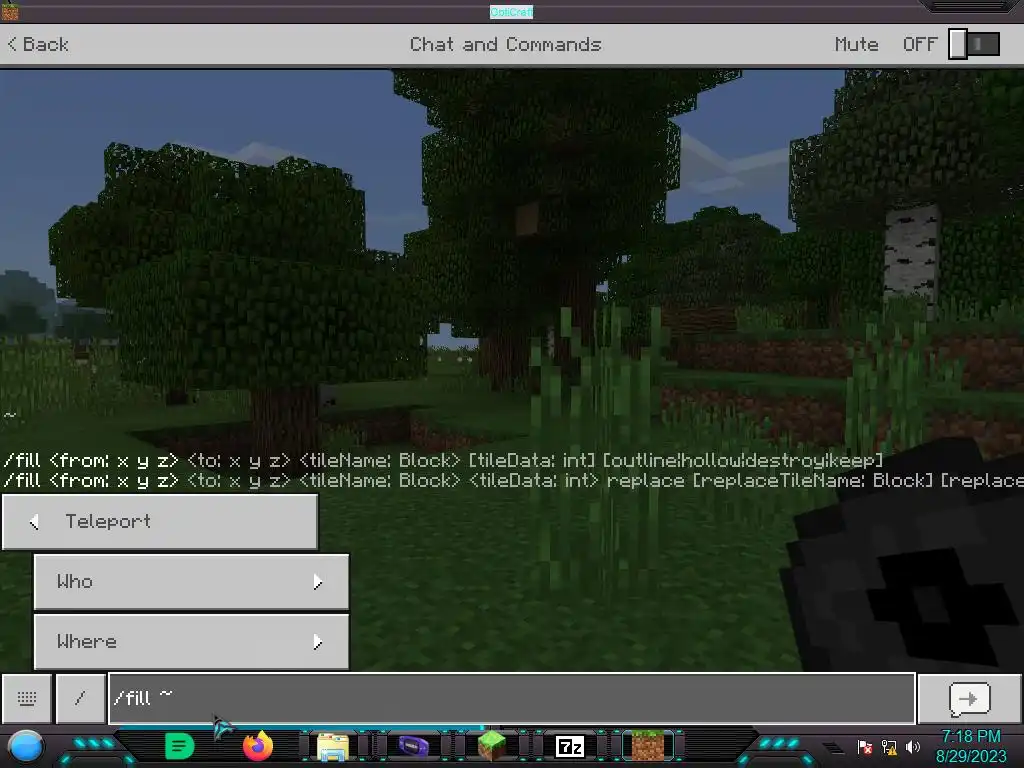Image resolution: width=1024 pixels, height=768 pixels.
Task: Click the window title bar app icon
Action: click(x=10, y=11)
